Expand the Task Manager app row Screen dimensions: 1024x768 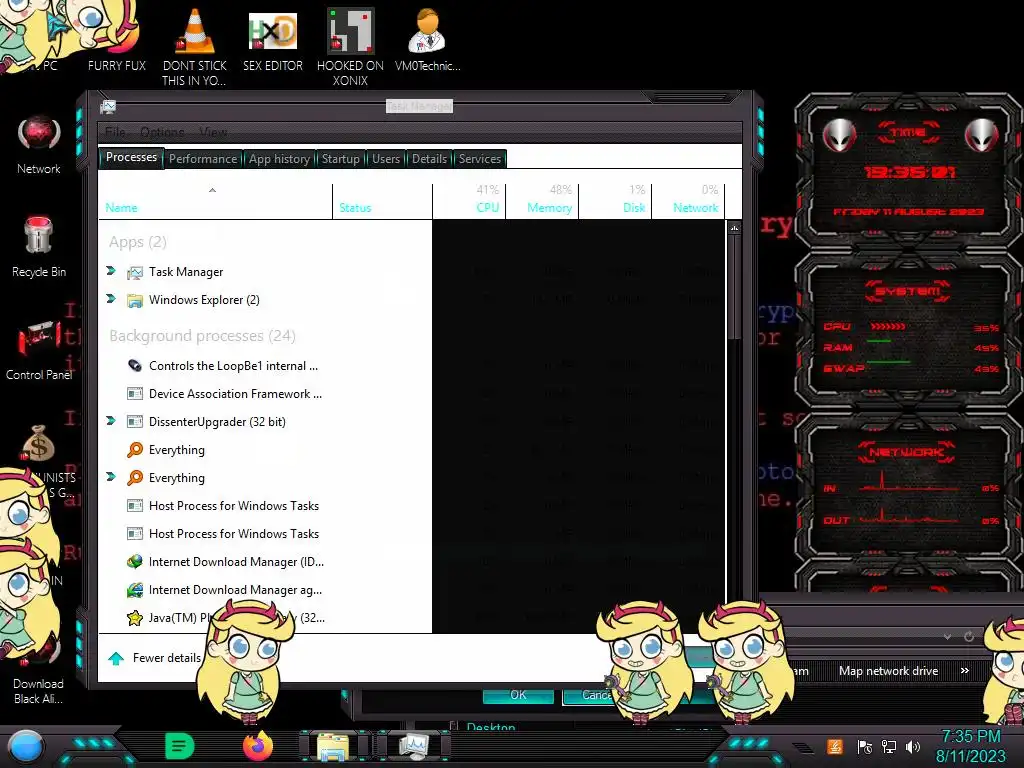(111, 270)
